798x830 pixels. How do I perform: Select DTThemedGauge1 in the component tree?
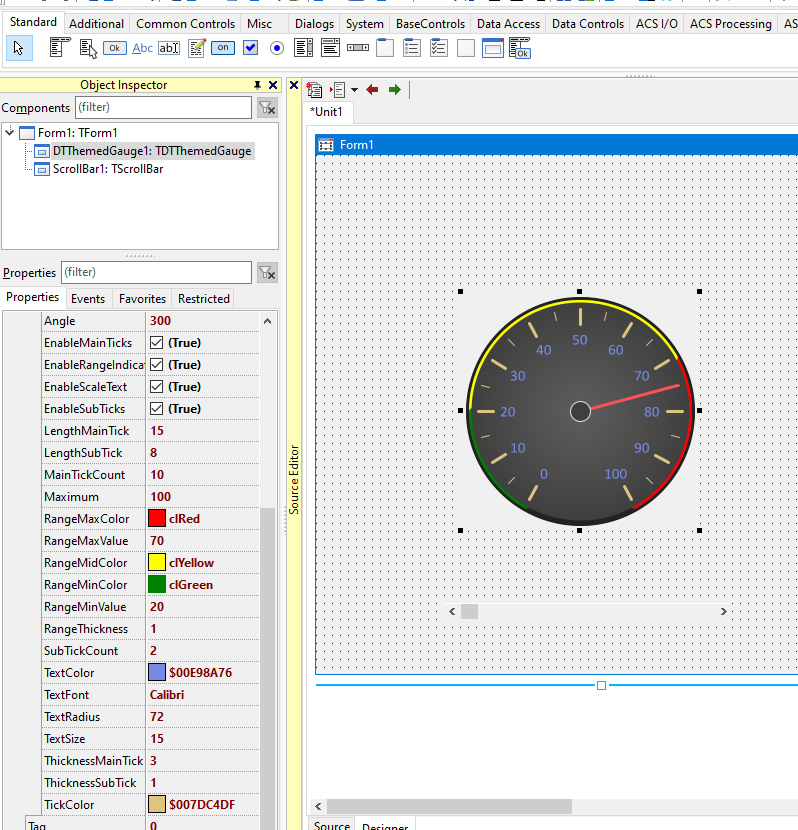152,151
